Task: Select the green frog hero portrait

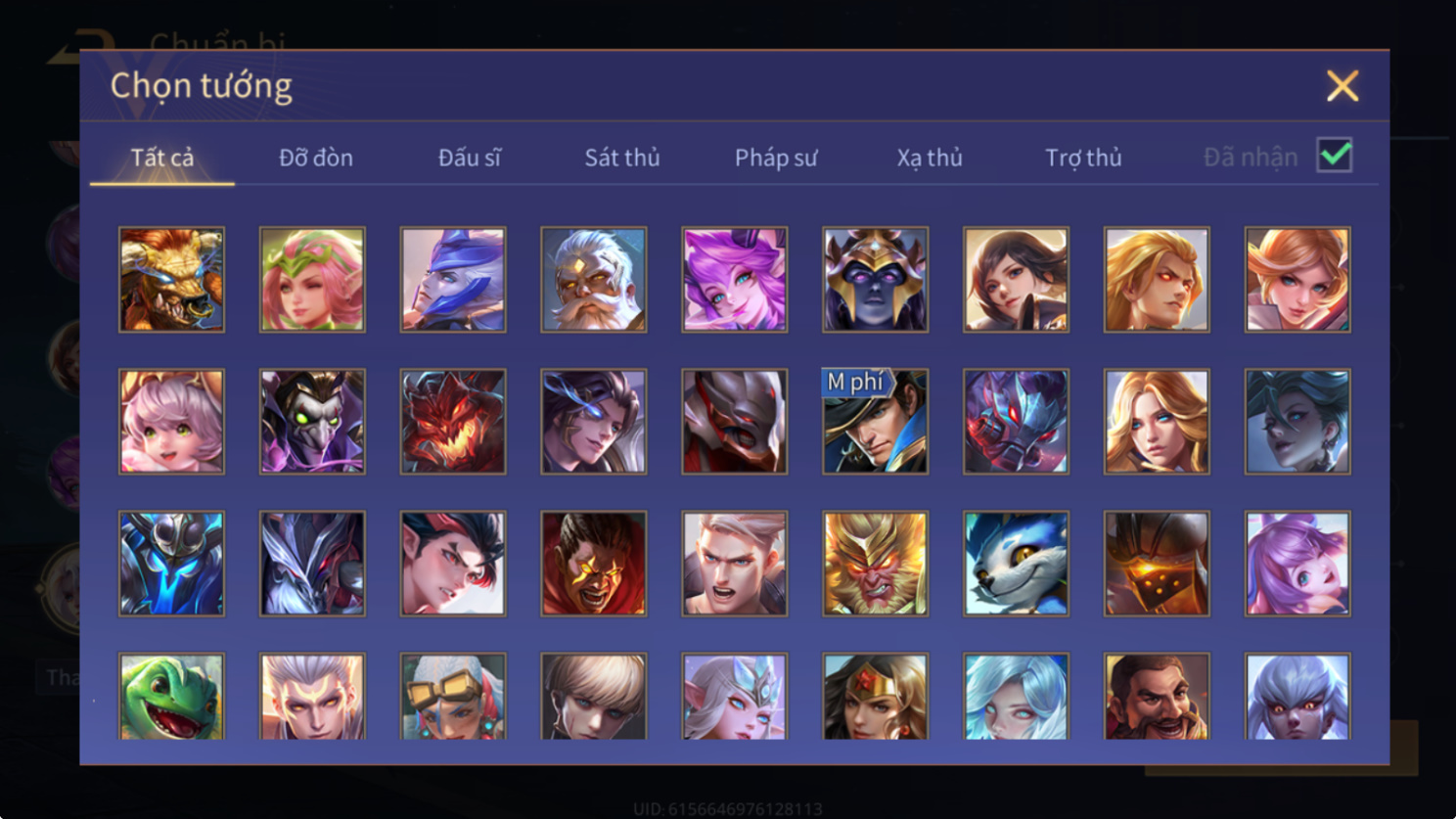Action: click(171, 696)
